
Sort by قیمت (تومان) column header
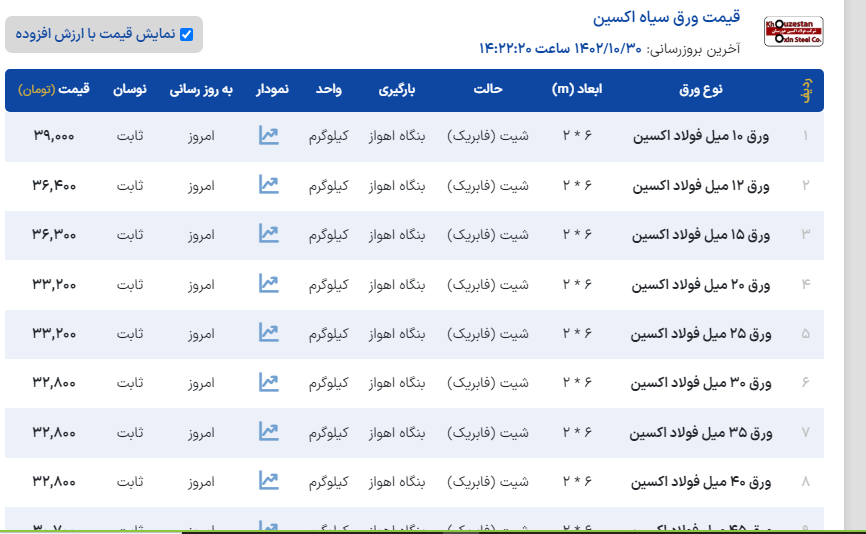[54, 90]
